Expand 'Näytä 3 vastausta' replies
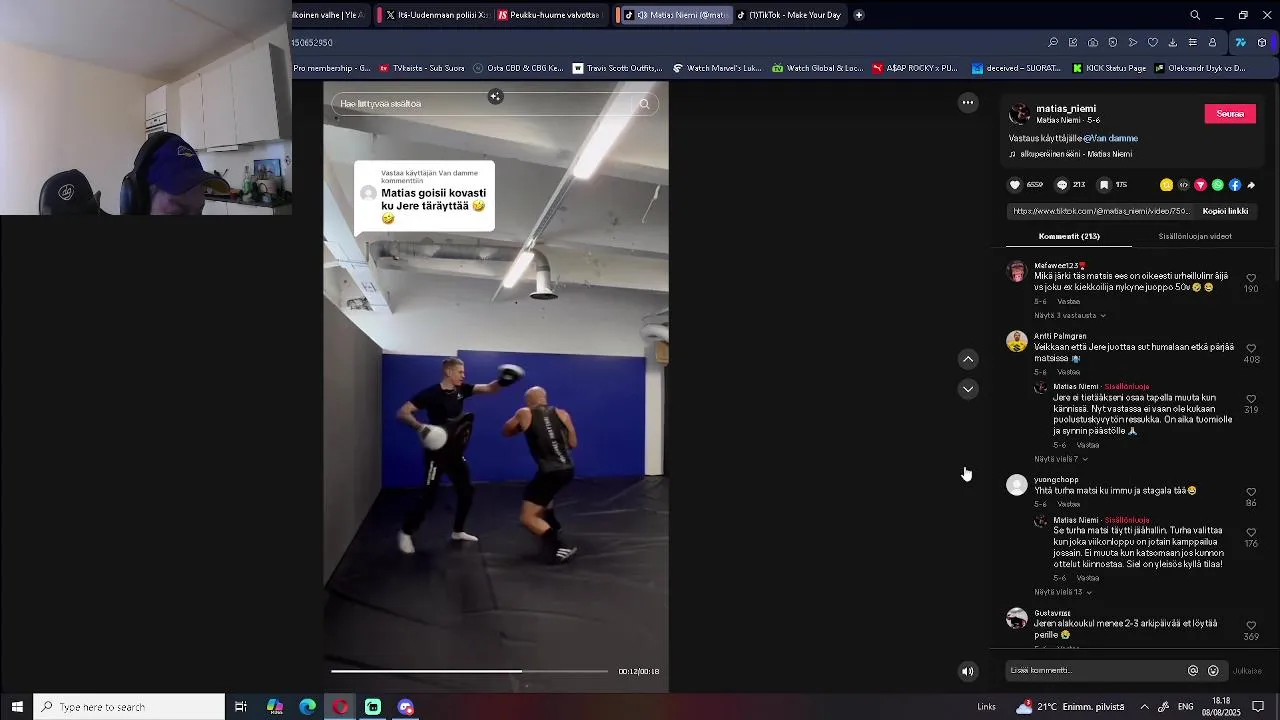Screen dimensions: 1280x720 point(1070,316)
